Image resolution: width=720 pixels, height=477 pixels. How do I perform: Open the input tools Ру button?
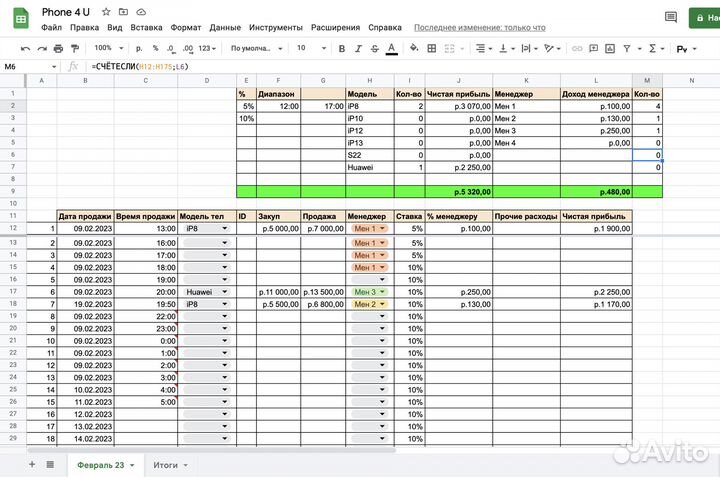click(x=686, y=49)
